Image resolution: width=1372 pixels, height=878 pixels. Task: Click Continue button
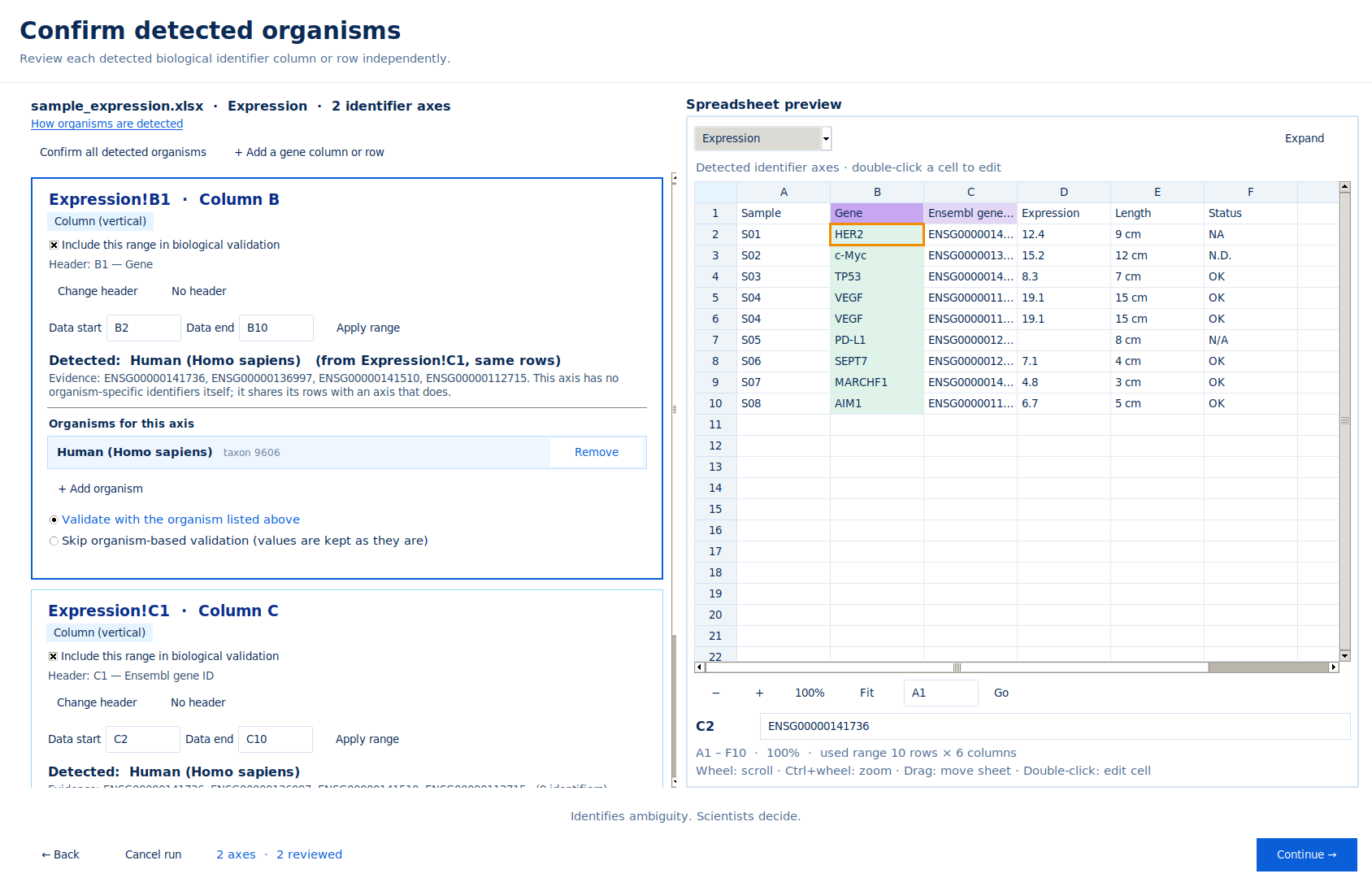pyautogui.click(x=1307, y=854)
